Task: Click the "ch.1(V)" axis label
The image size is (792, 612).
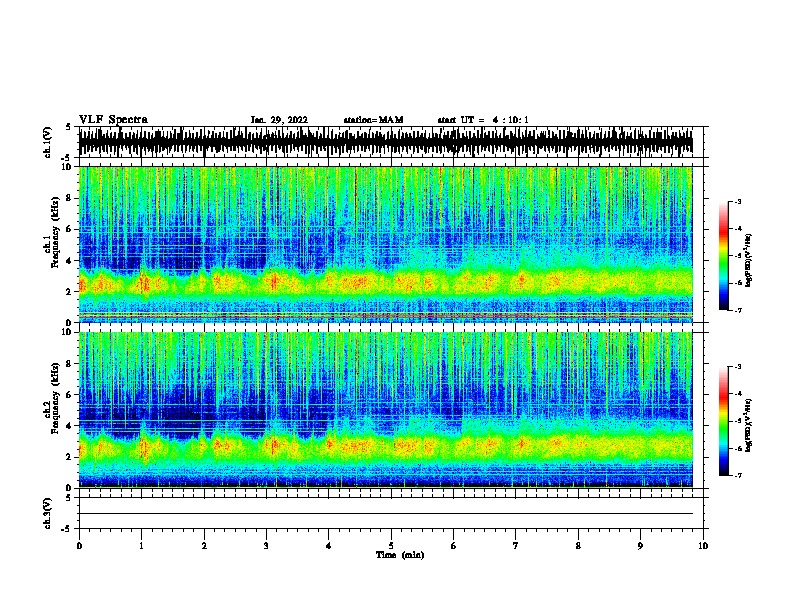Action: pyautogui.click(x=47, y=142)
